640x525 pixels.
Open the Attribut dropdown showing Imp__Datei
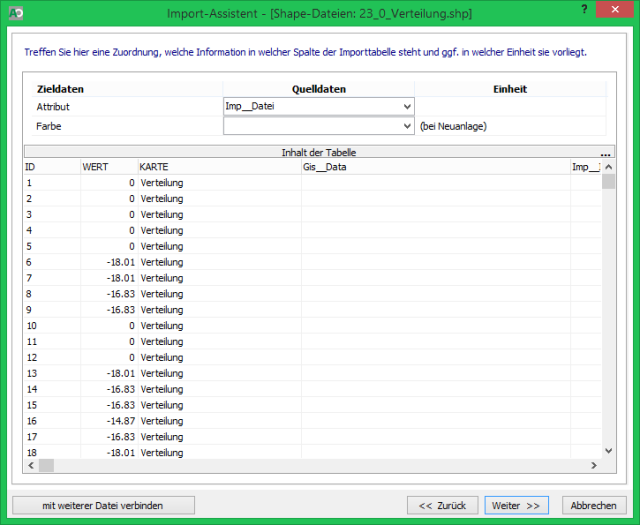(318, 106)
